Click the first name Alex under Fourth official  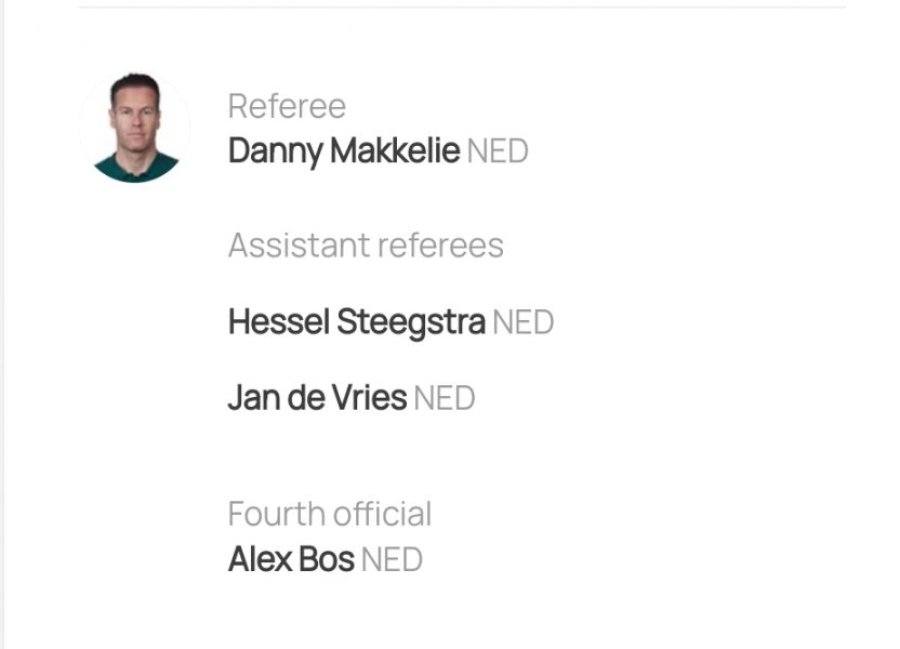click(x=261, y=559)
